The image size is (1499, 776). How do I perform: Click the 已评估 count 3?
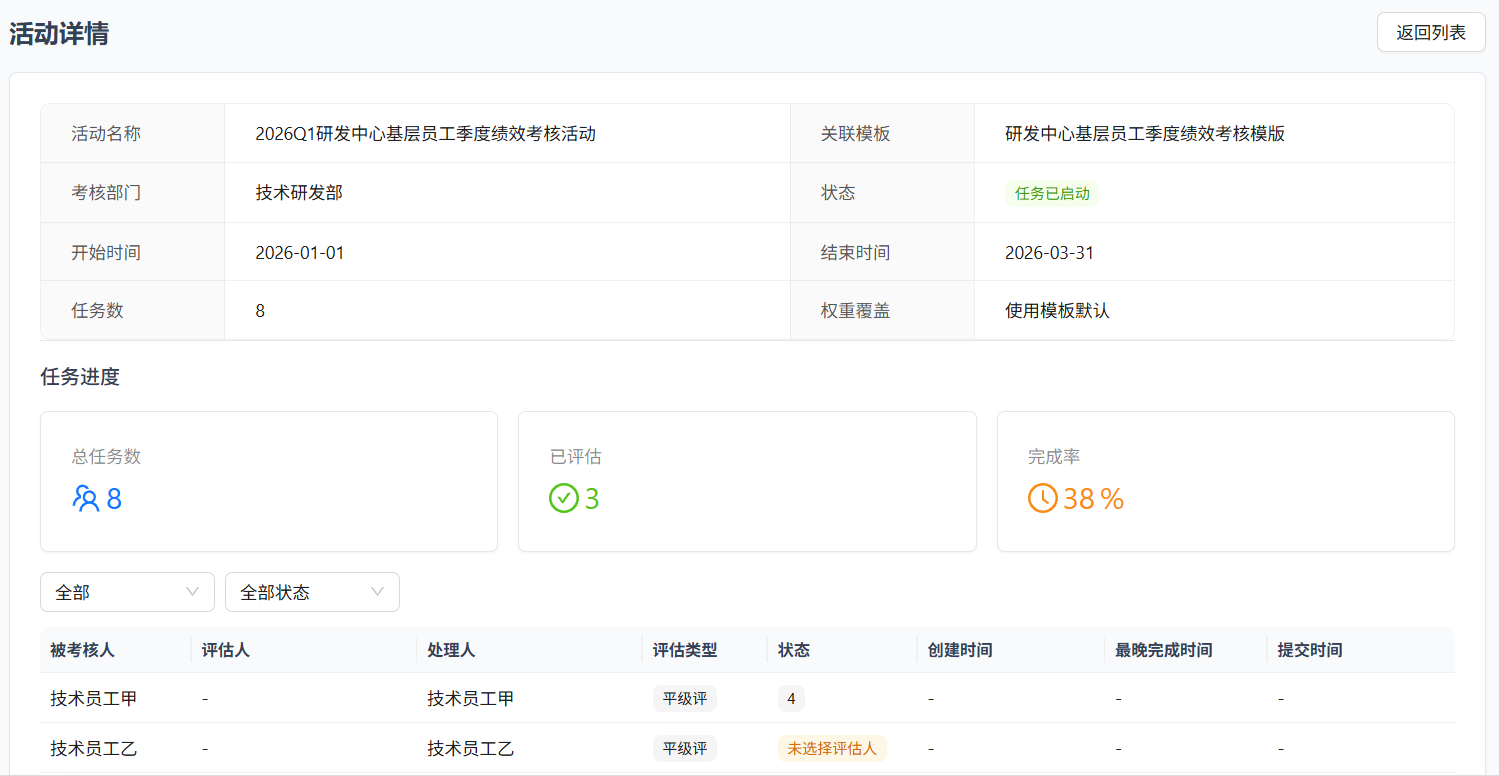(592, 498)
